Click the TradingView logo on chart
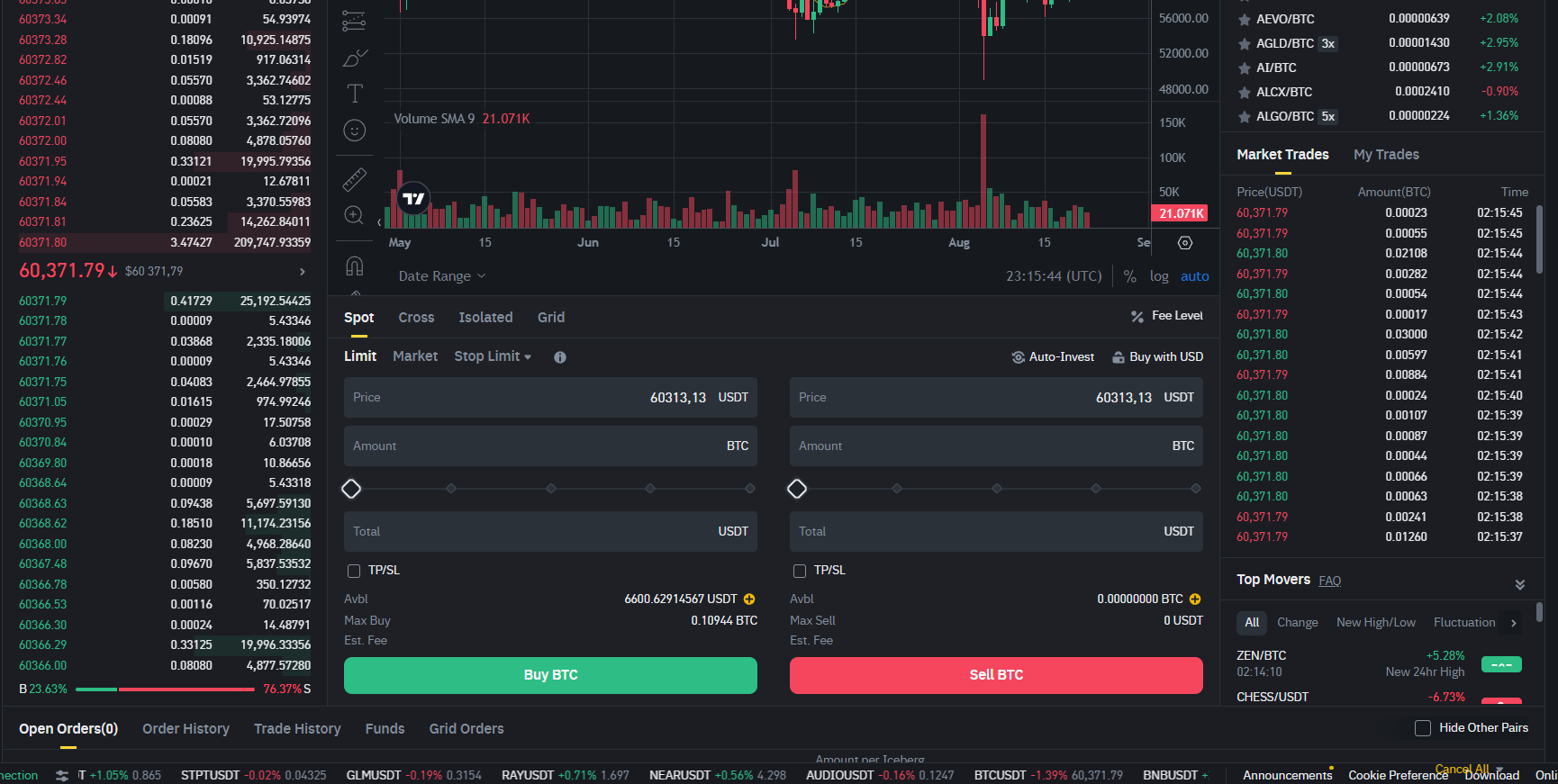 [413, 199]
